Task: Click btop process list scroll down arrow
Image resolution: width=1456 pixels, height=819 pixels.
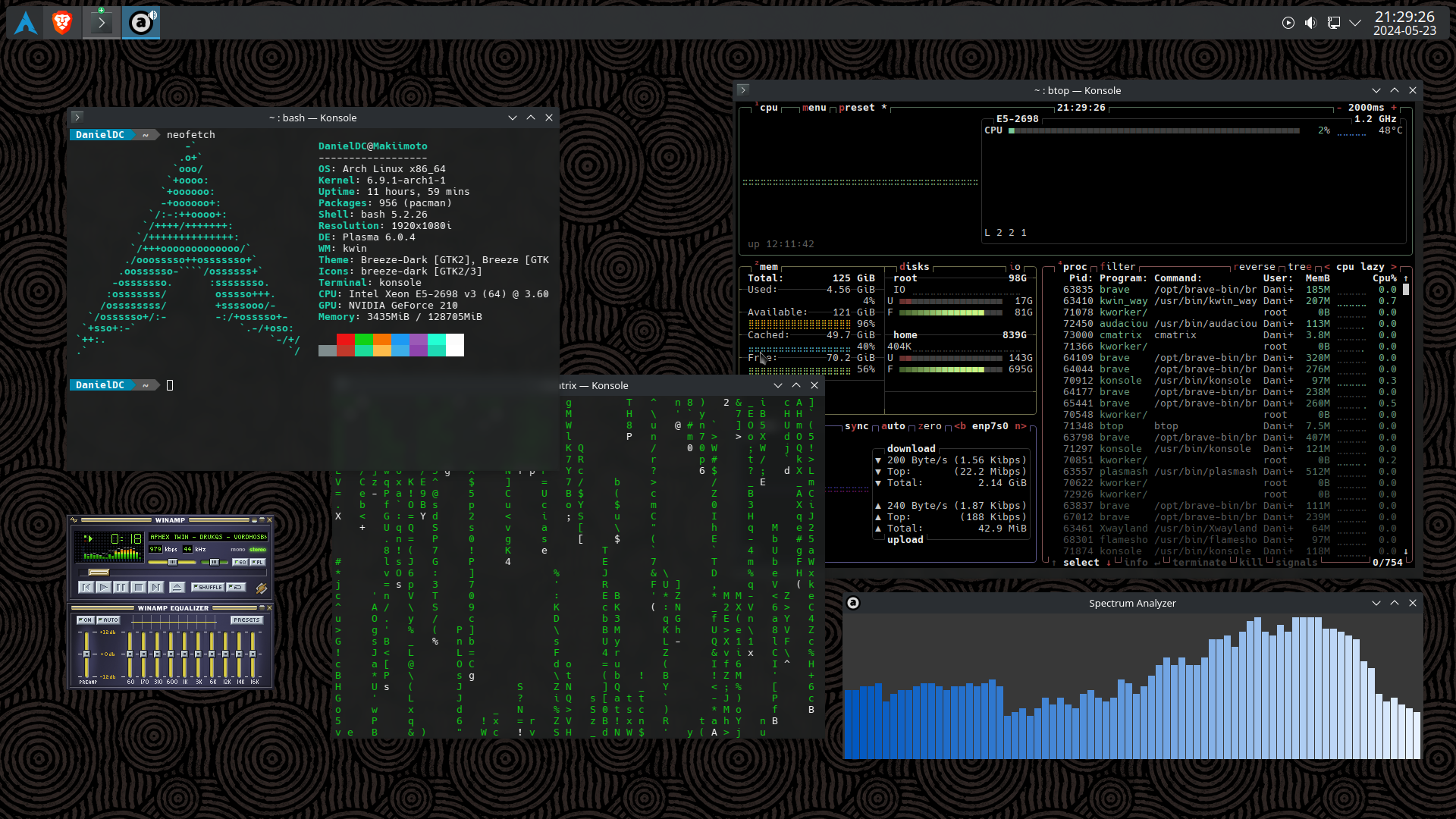Action: [1405, 551]
